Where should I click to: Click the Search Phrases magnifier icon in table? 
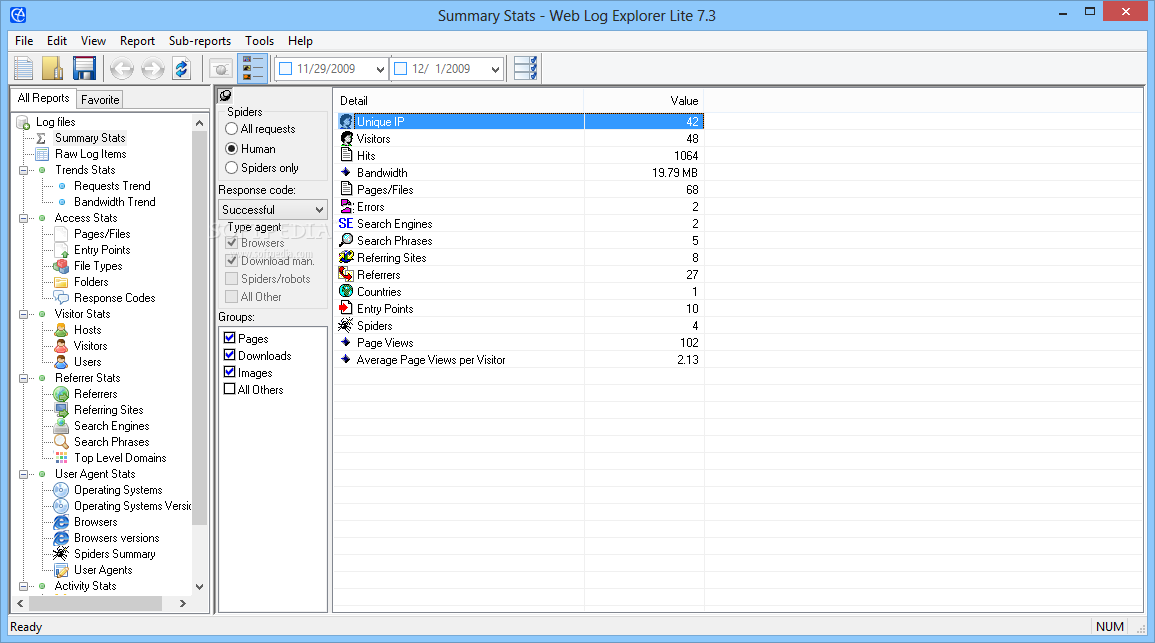pyautogui.click(x=346, y=240)
